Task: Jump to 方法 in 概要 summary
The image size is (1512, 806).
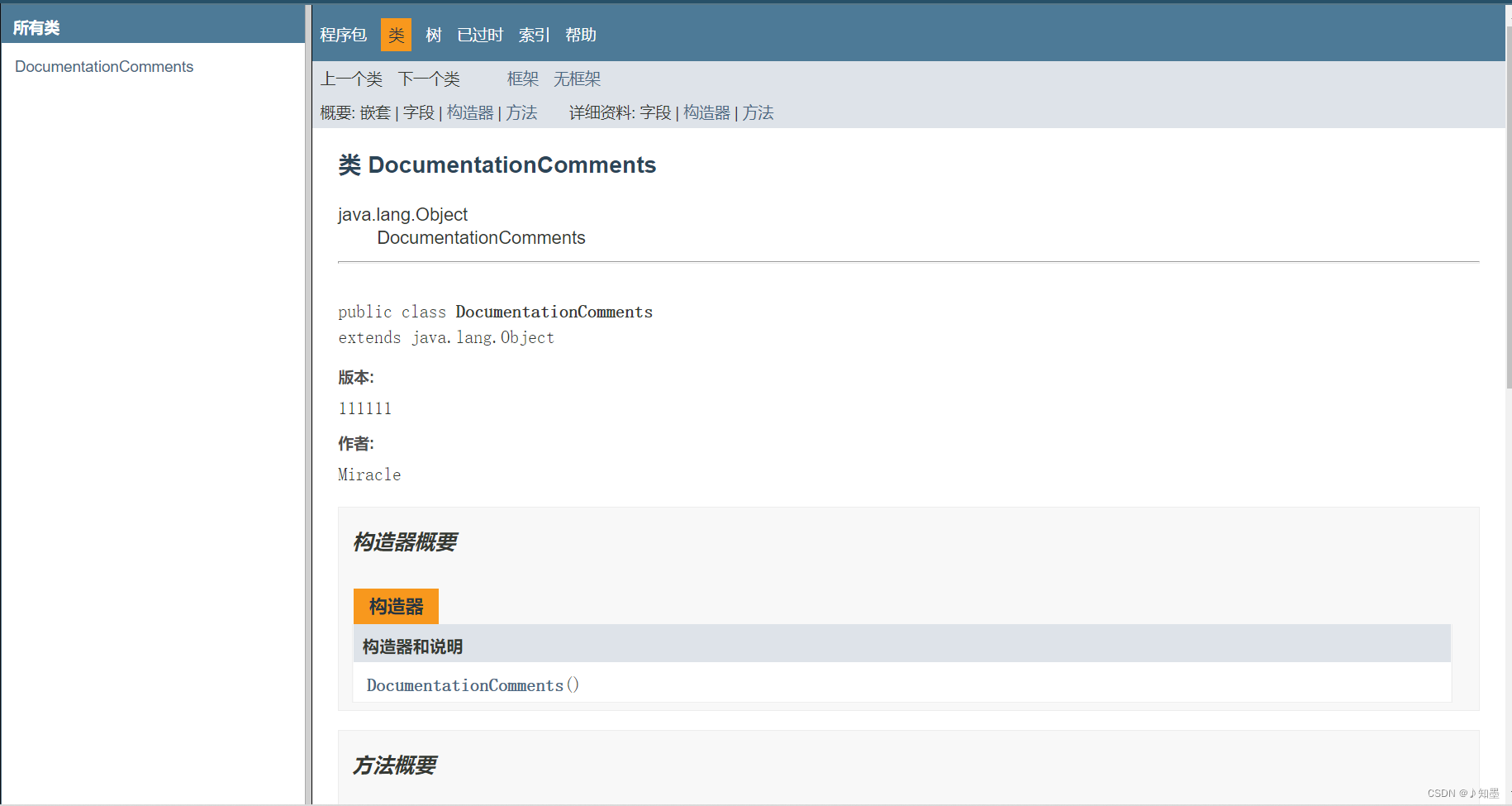Action: (522, 112)
